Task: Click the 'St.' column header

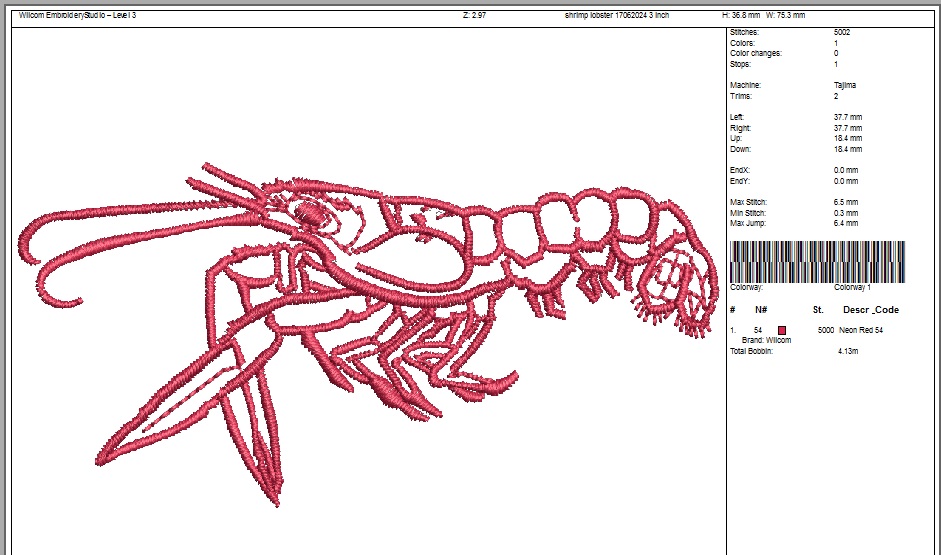Action: click(818, 310)
